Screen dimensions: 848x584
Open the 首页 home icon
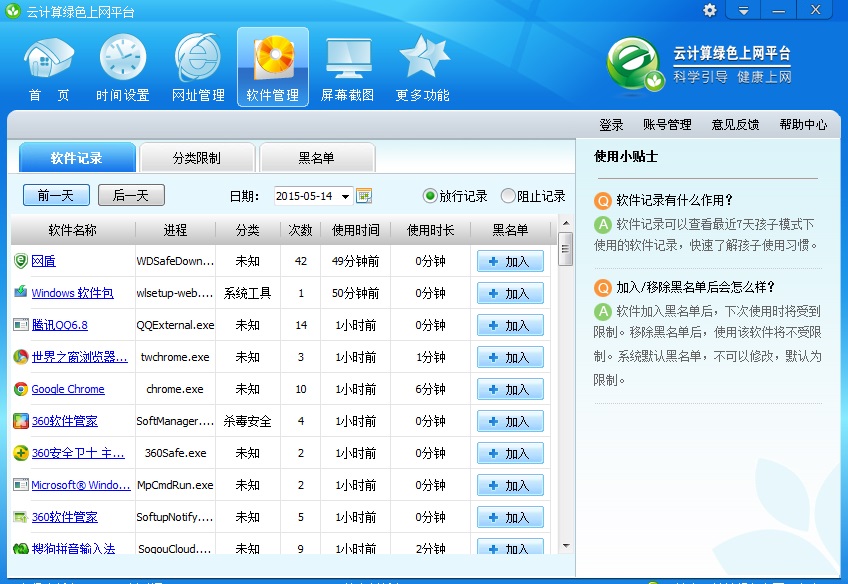pos(49,68)
